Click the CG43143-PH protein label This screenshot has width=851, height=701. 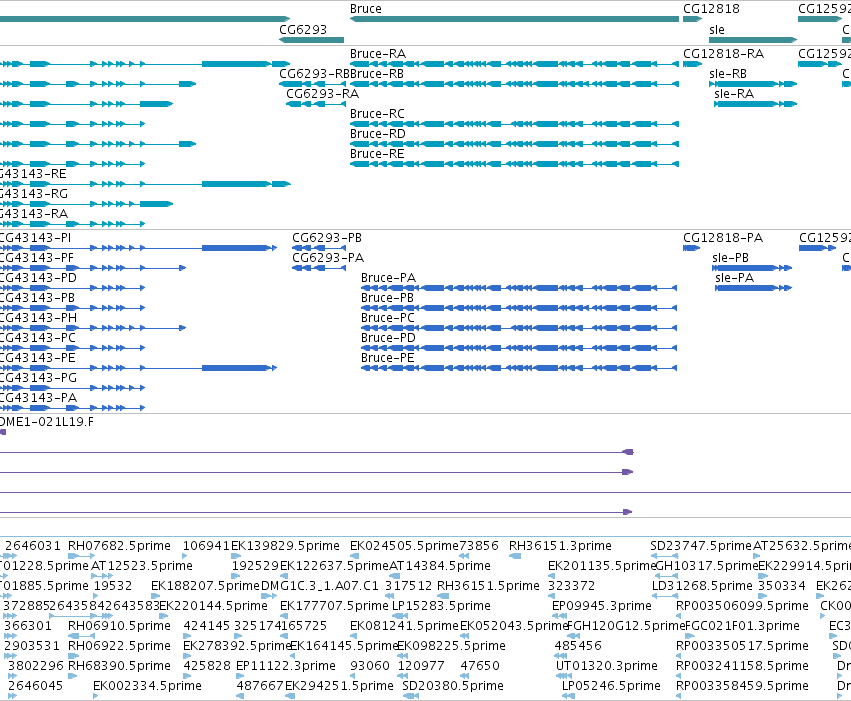tap(38, 318)
